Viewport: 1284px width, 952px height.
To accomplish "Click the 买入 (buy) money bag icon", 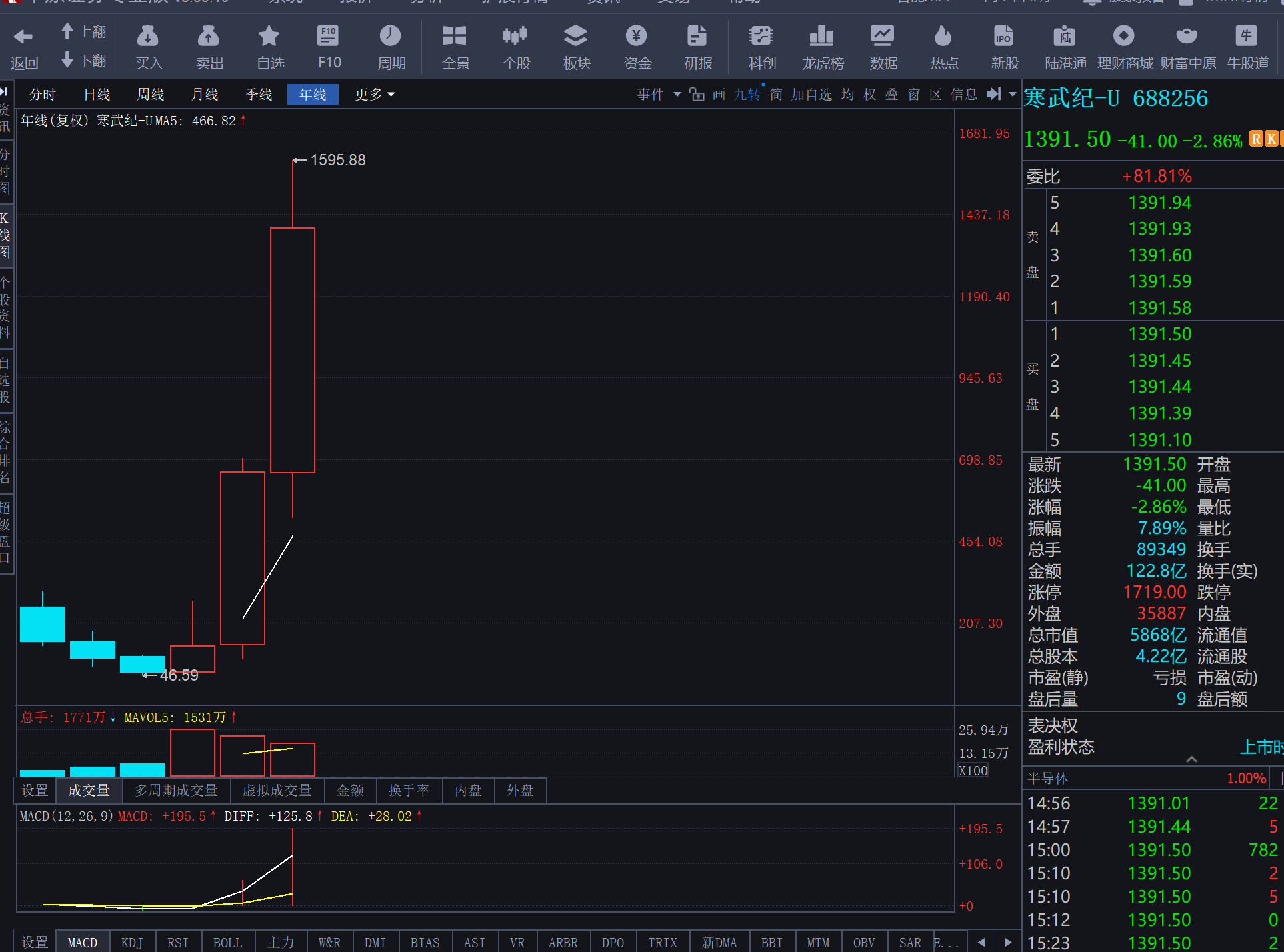I will [x=148, y=37].
